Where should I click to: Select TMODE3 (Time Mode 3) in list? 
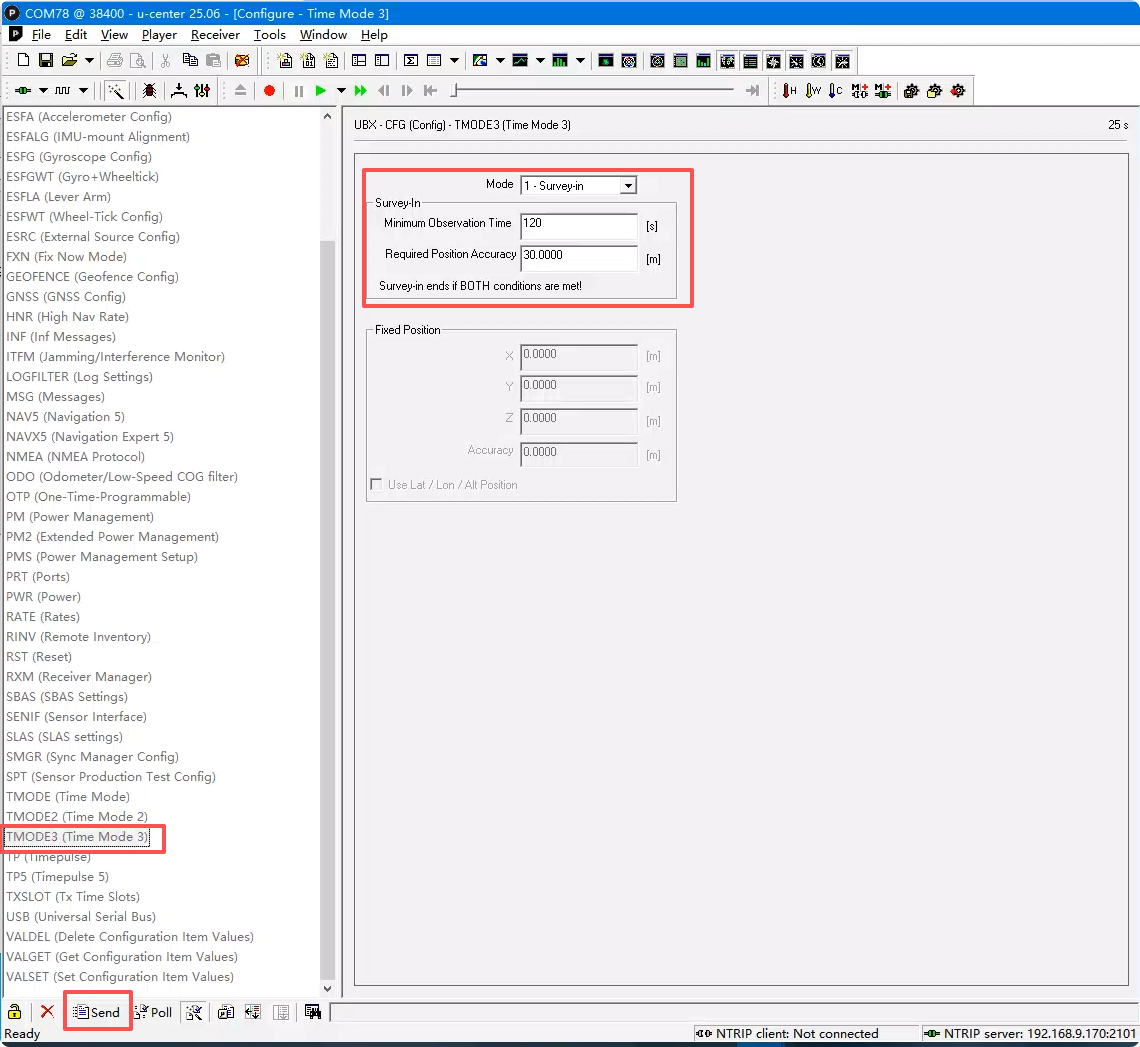(x=77, y=837)
